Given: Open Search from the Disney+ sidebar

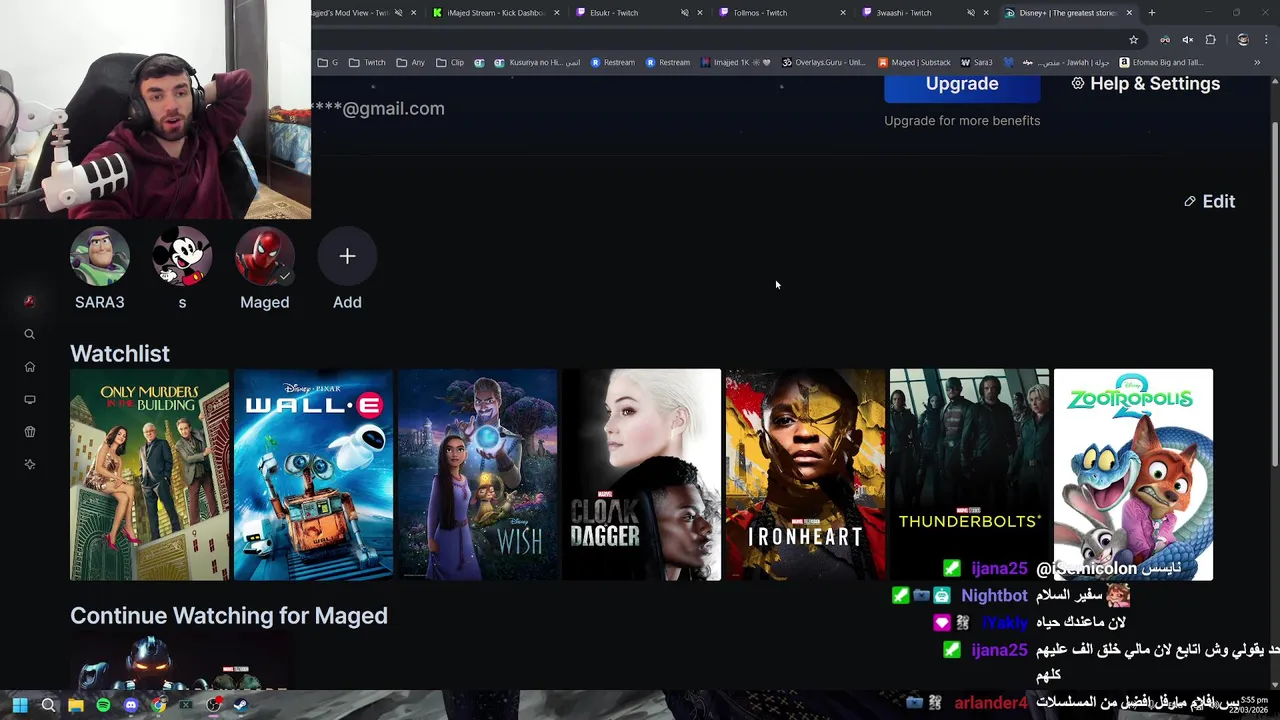Looking at the screenshot, I should coord(29,334).
